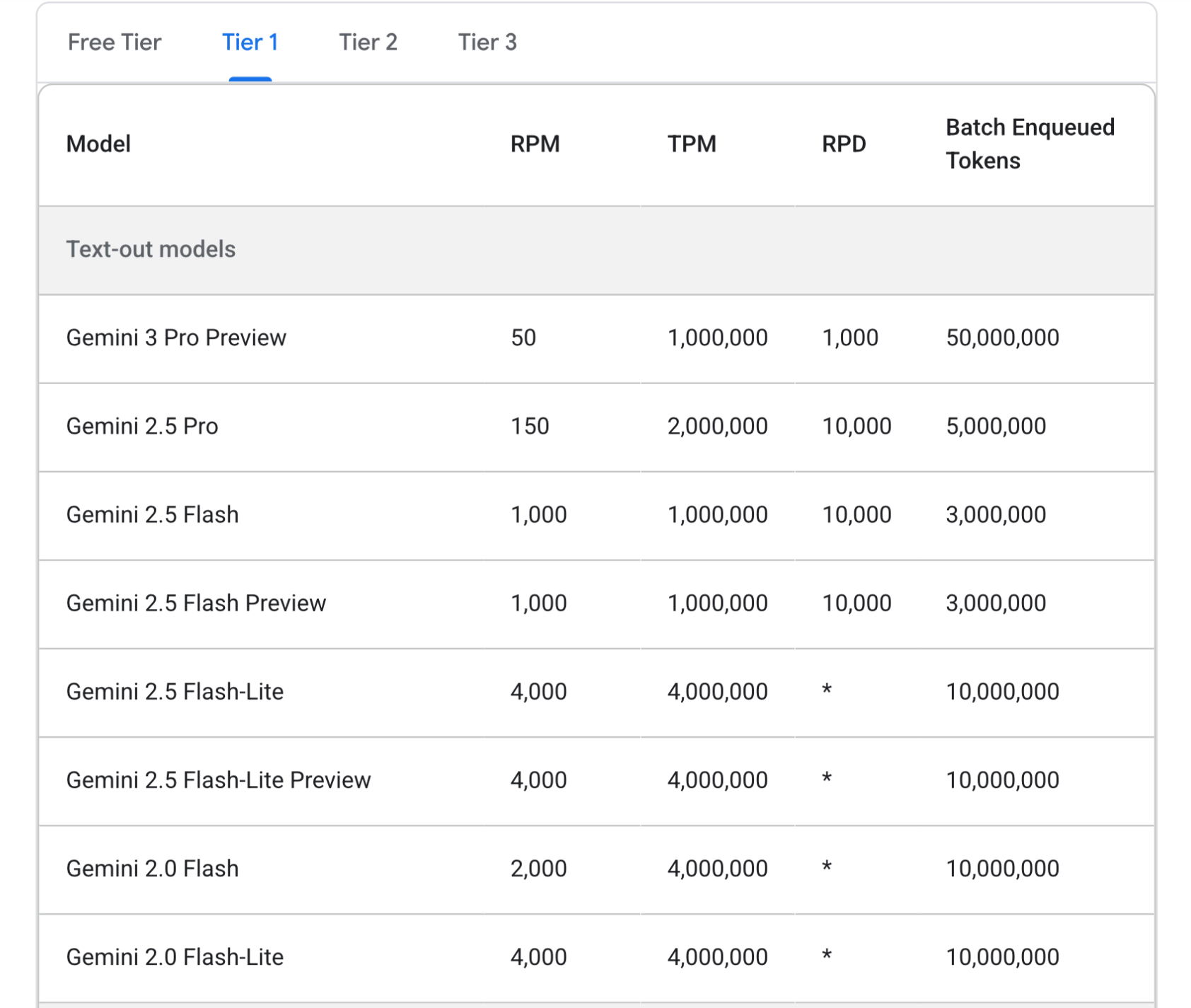
Task: Click the 50 RPM value for Gemini 3 Pro Preview
Action: (523, 338)
